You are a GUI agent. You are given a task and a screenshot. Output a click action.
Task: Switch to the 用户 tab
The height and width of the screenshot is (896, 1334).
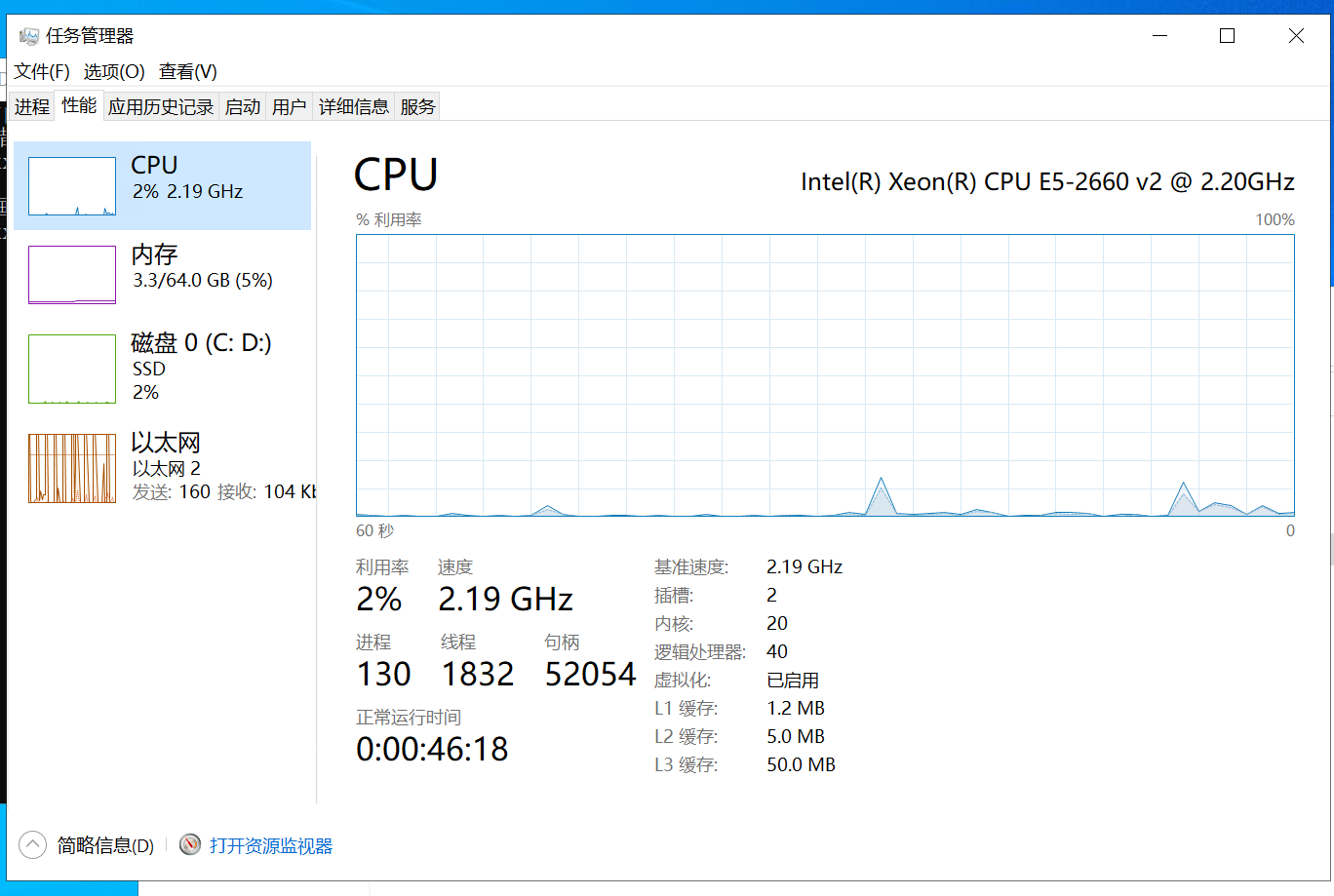pos(290,107)
